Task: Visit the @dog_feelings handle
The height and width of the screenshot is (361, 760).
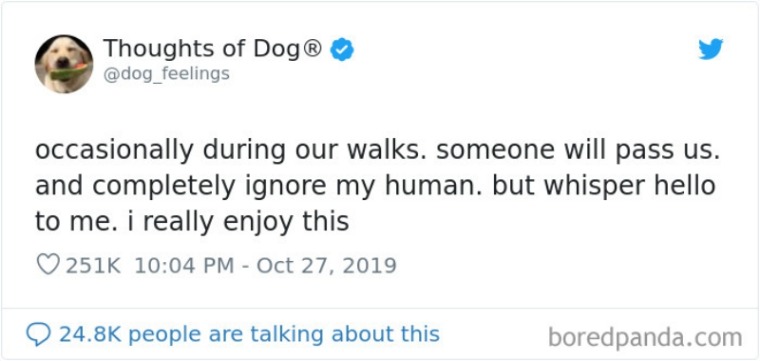Action: click(x=167, y=74)
